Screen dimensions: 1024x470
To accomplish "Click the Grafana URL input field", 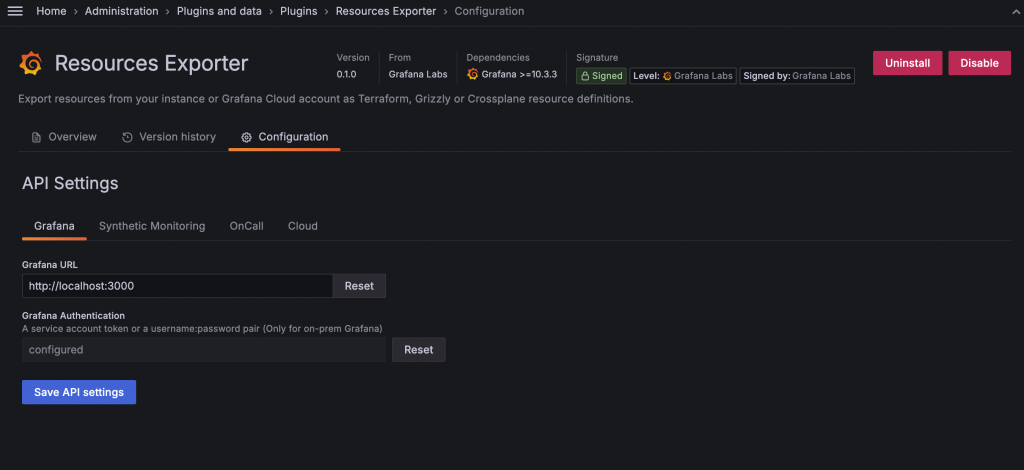I will coord(178,286).
